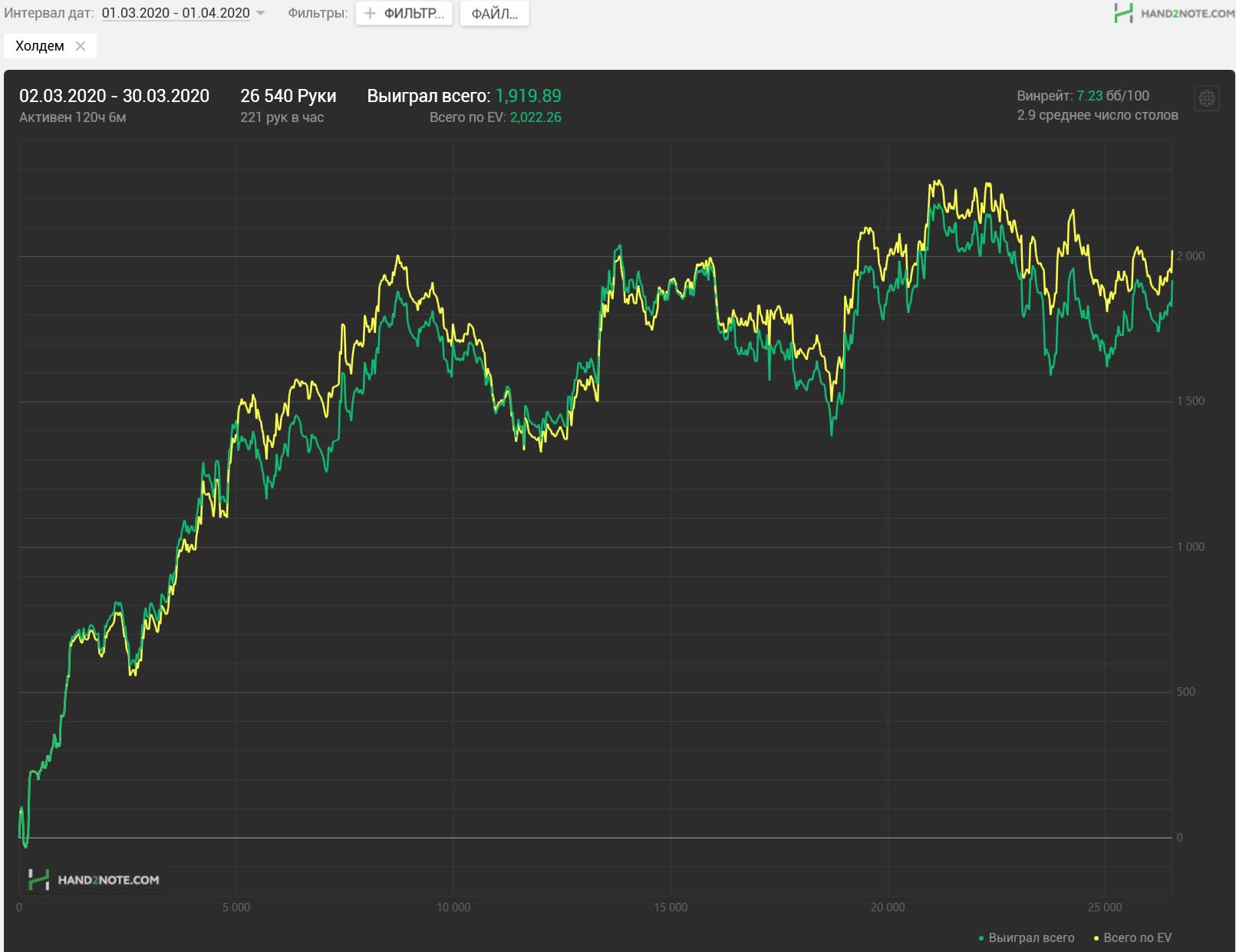Click the Фильтры label
Screen dimensions: 1236x952
point(318,13)
